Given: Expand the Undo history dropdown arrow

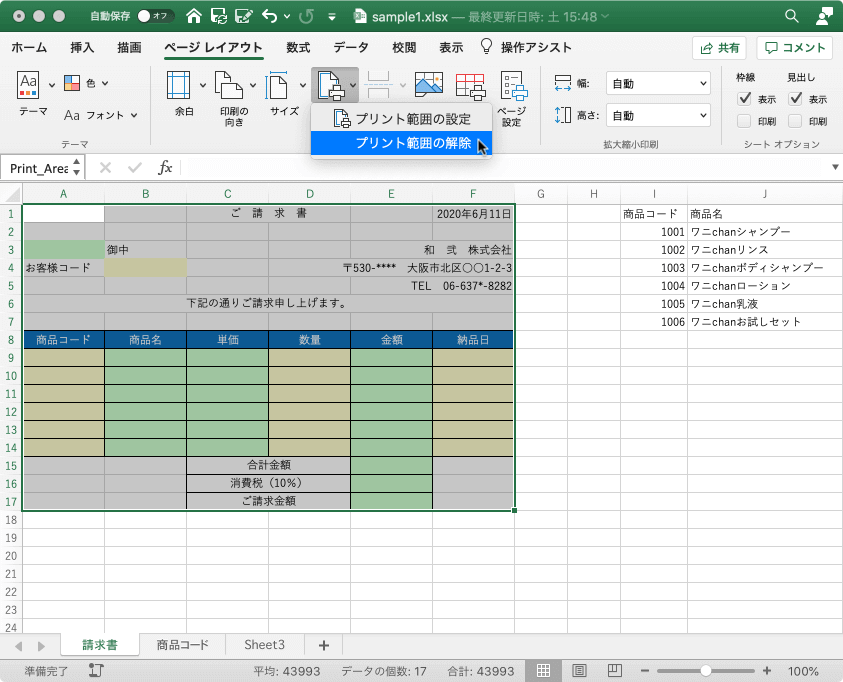Looking at the screenshot, I should point(287,17).
